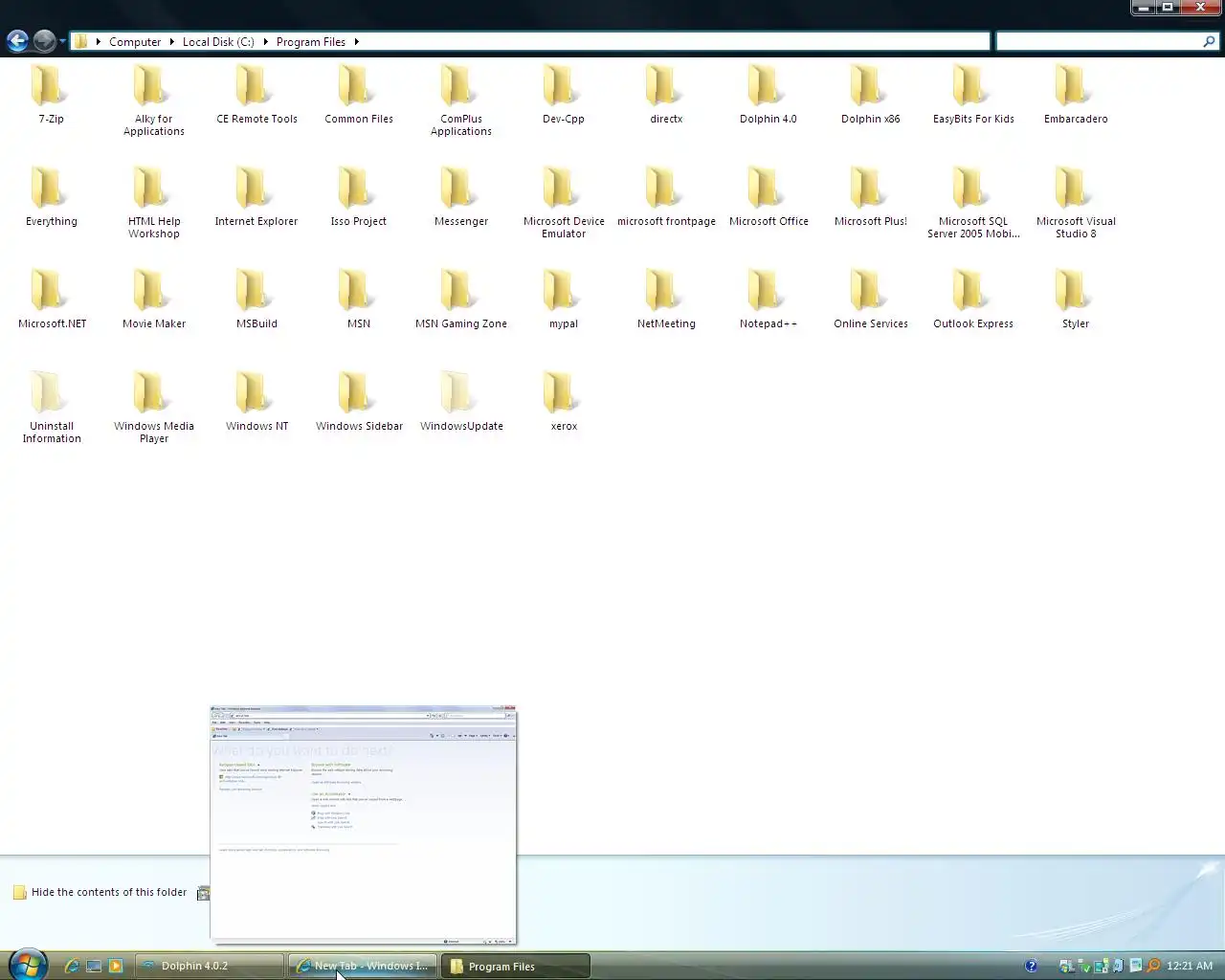This screenshot has width=1225, height=980.
Task: Expand the arrow after Local Disk (C:)
Action: pos(266,42)
